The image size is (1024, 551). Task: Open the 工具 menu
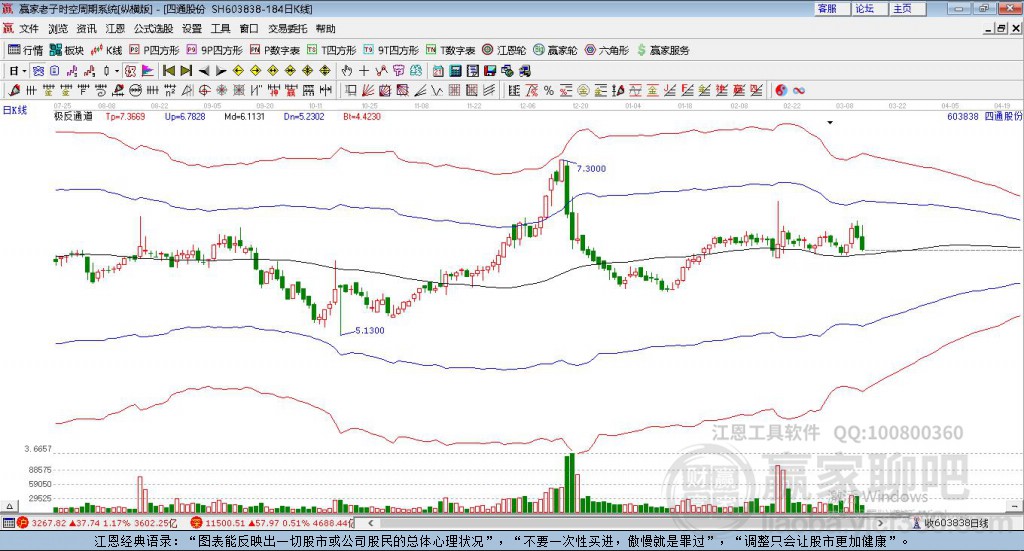[x=220, y=29]
